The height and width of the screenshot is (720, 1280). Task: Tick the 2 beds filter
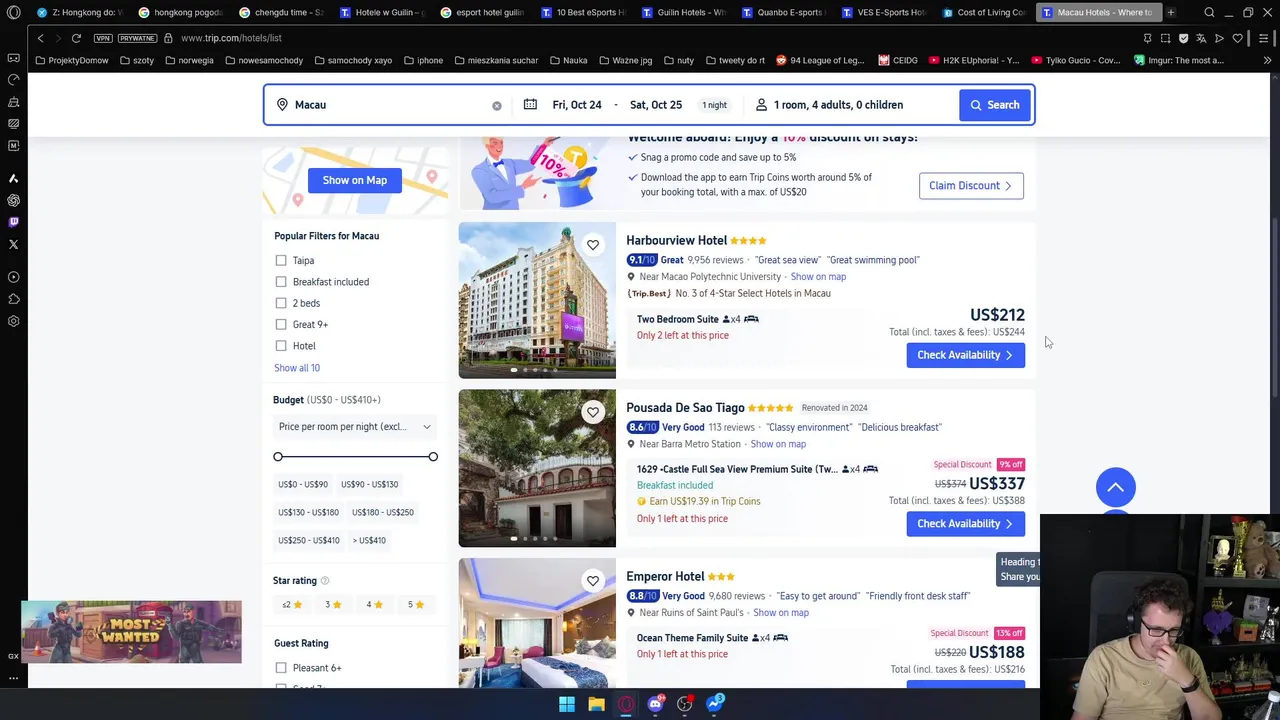pyautogui.click(x=281, y=303)
